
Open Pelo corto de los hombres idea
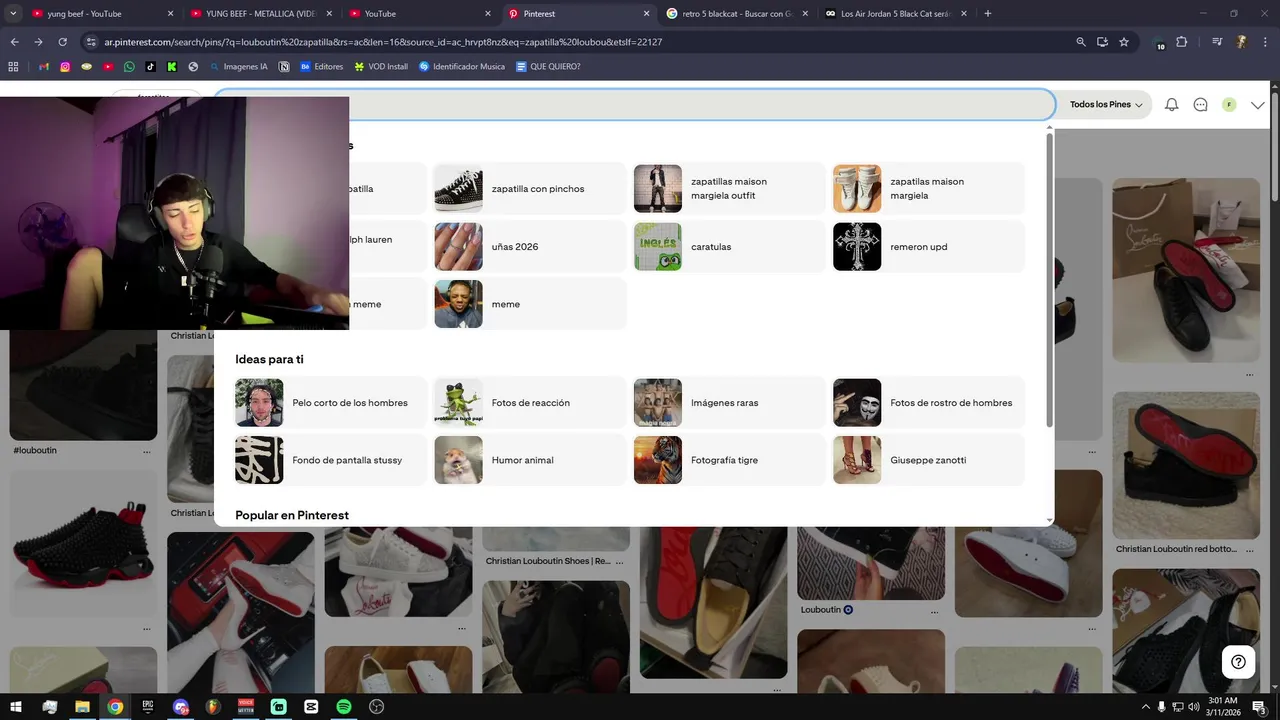click(x=331, y=403)
